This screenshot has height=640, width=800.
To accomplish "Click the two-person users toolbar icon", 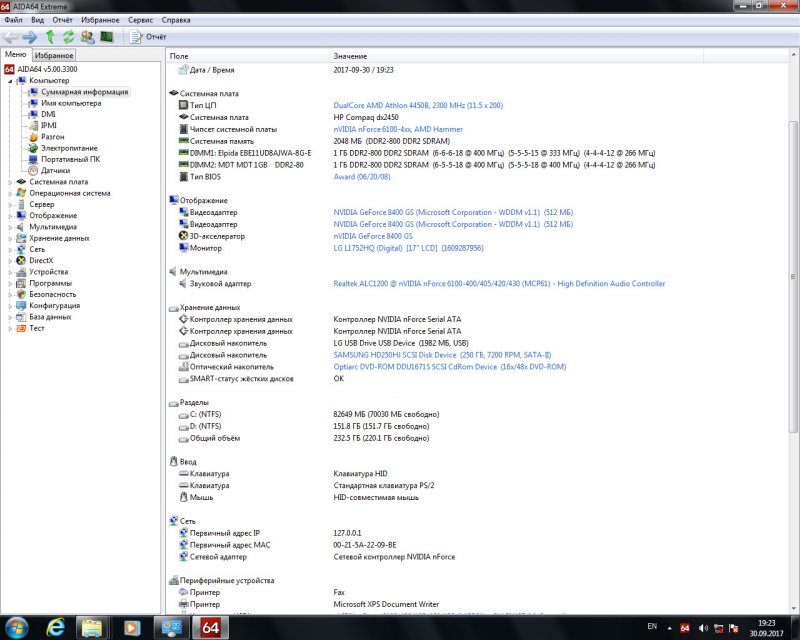I will click(87, 37).
